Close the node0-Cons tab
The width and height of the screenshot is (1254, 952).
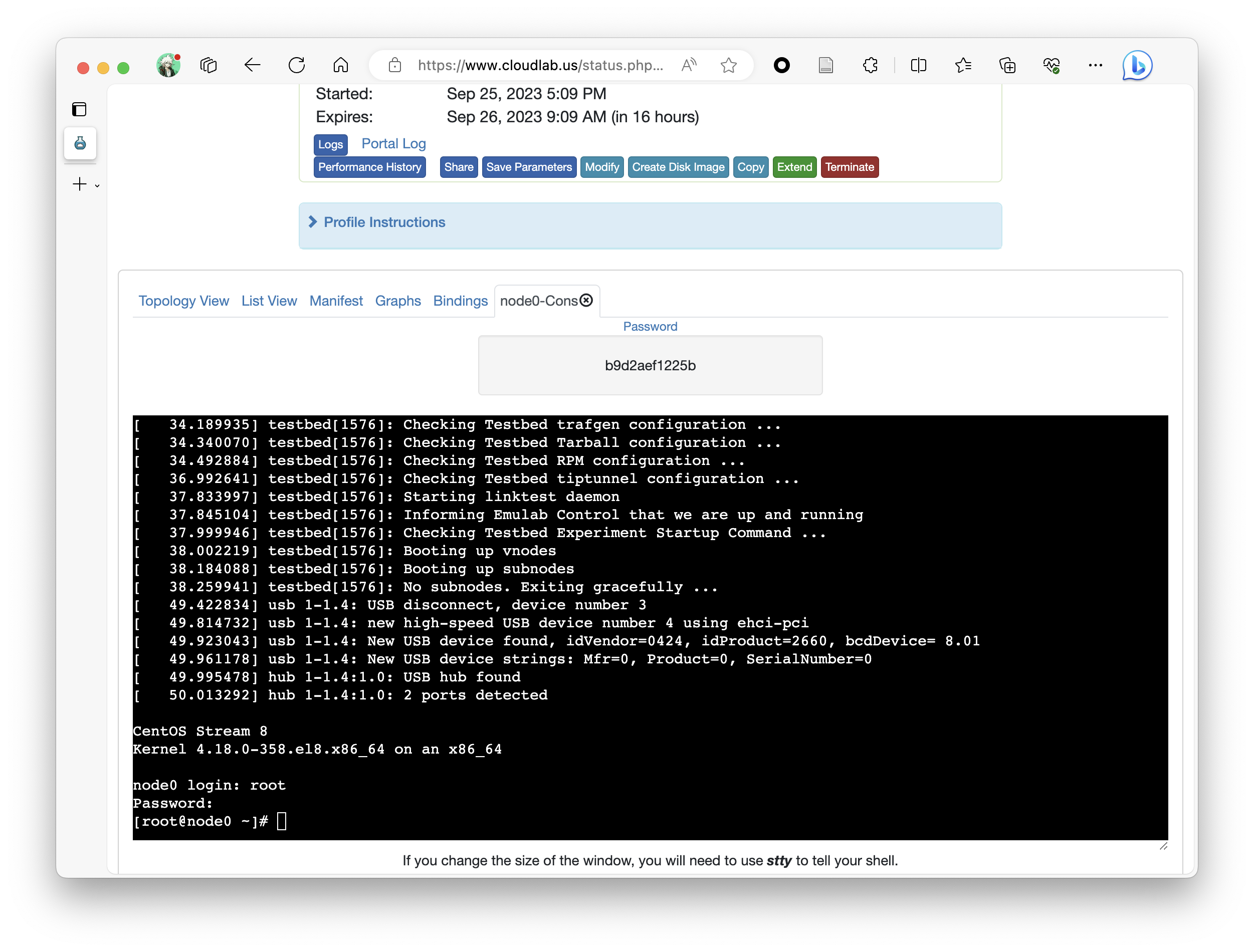(587, 300)
